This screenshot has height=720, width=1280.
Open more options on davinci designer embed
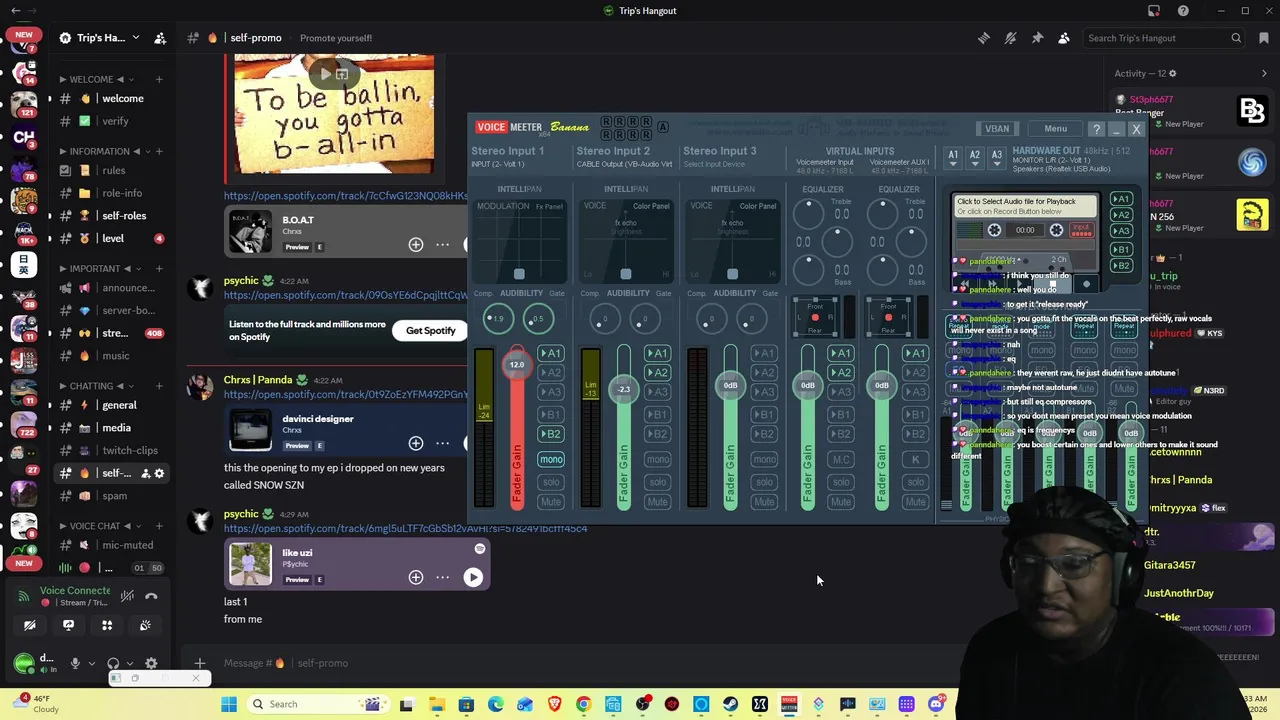pos(443,443)
